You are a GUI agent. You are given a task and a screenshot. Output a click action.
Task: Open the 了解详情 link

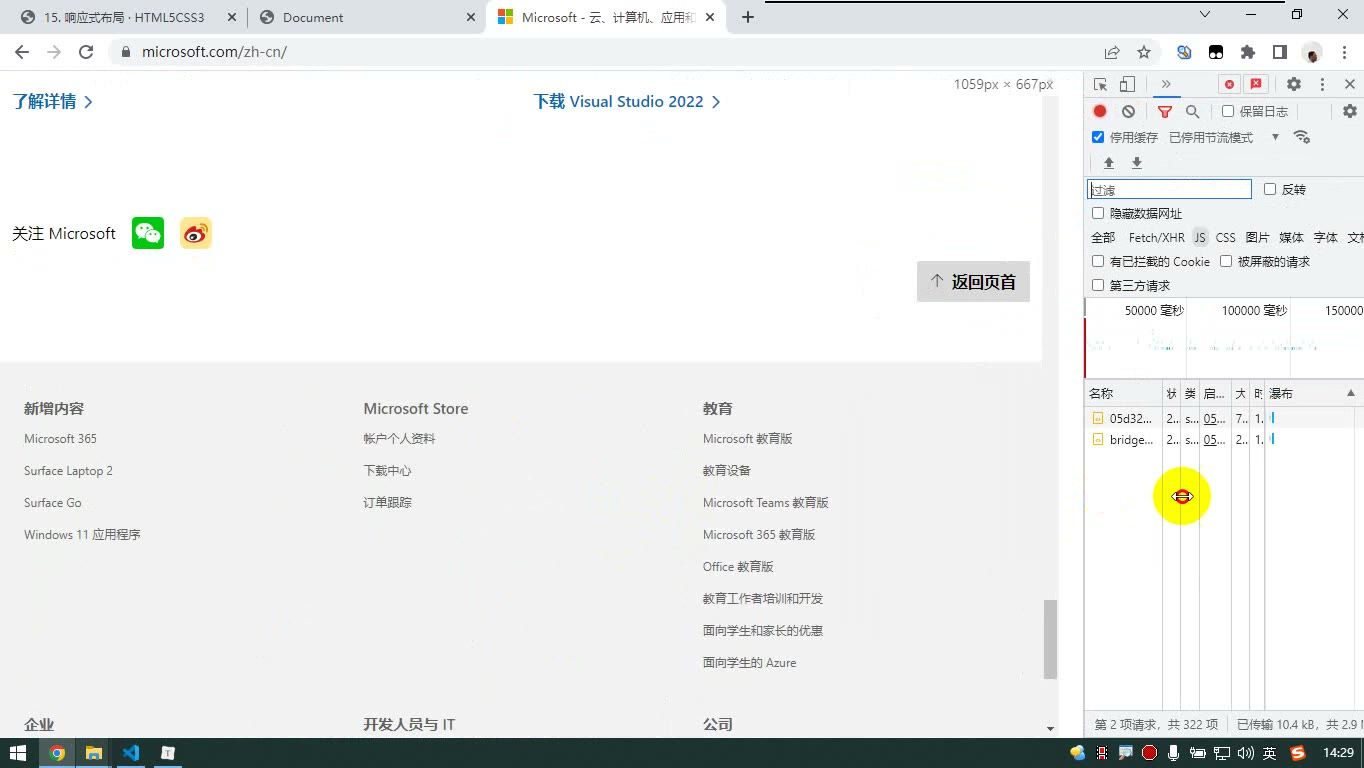coord(53,102)
